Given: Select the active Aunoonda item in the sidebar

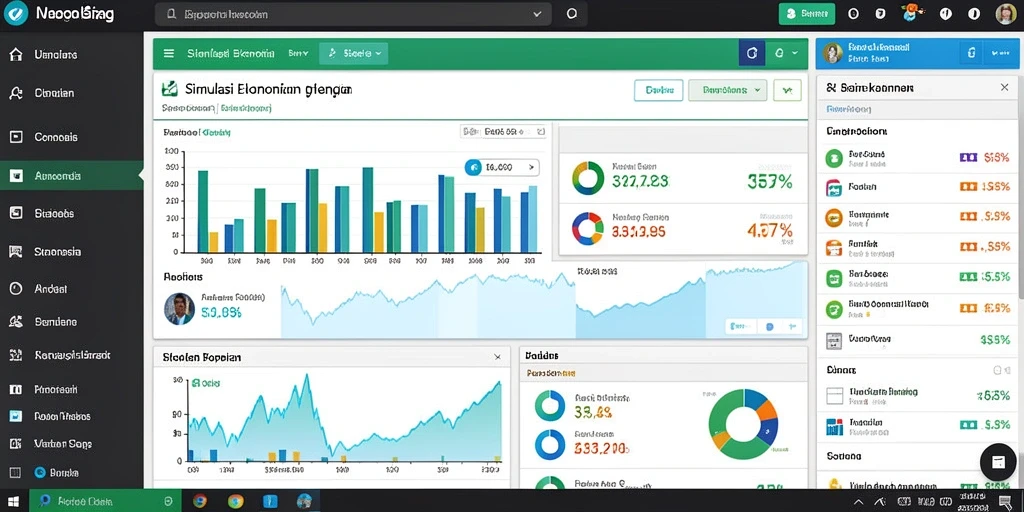Looking at the screenshot, I should click(x=71, y=176).
